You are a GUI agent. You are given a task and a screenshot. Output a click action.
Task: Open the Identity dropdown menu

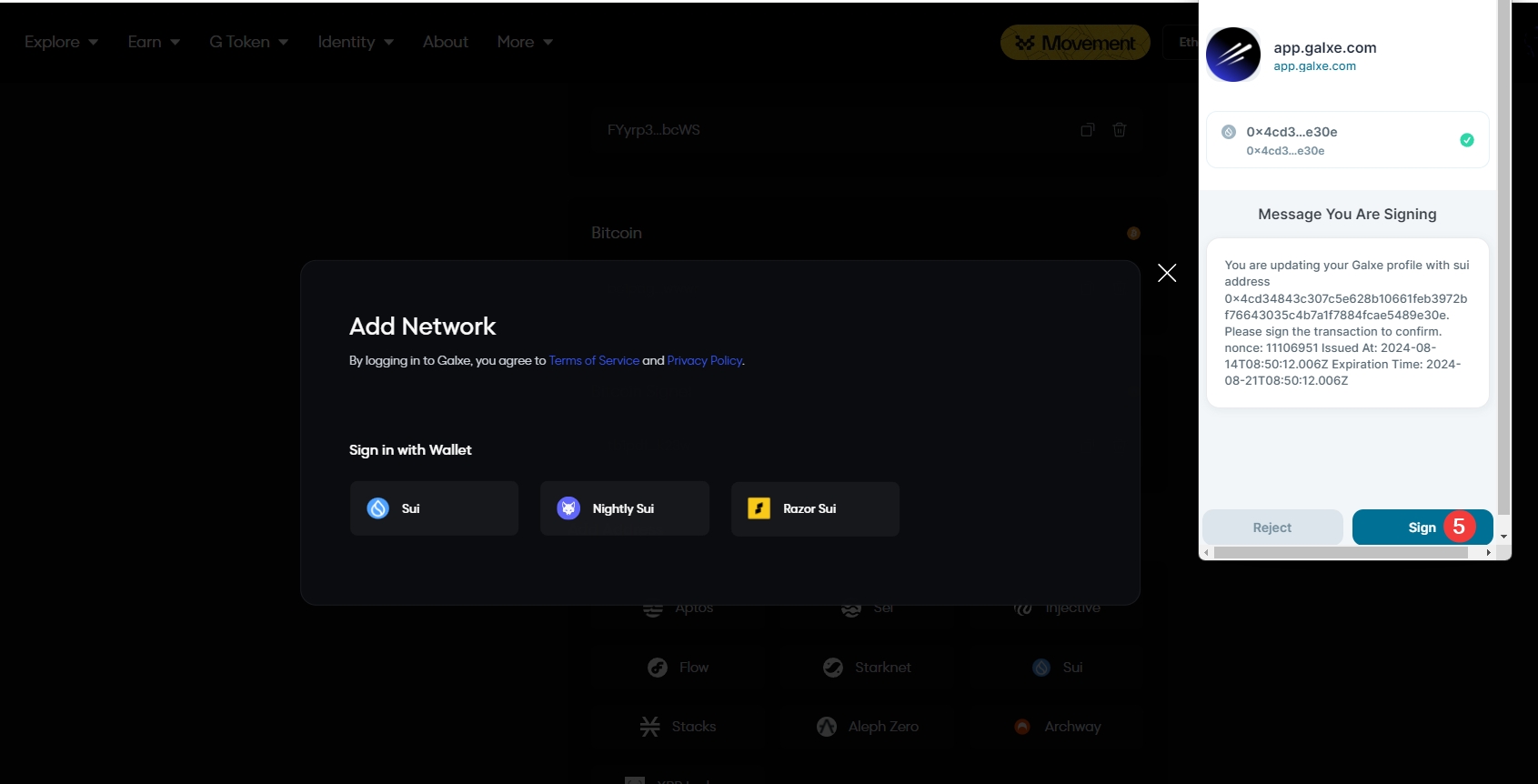click(x=355, y=42)
